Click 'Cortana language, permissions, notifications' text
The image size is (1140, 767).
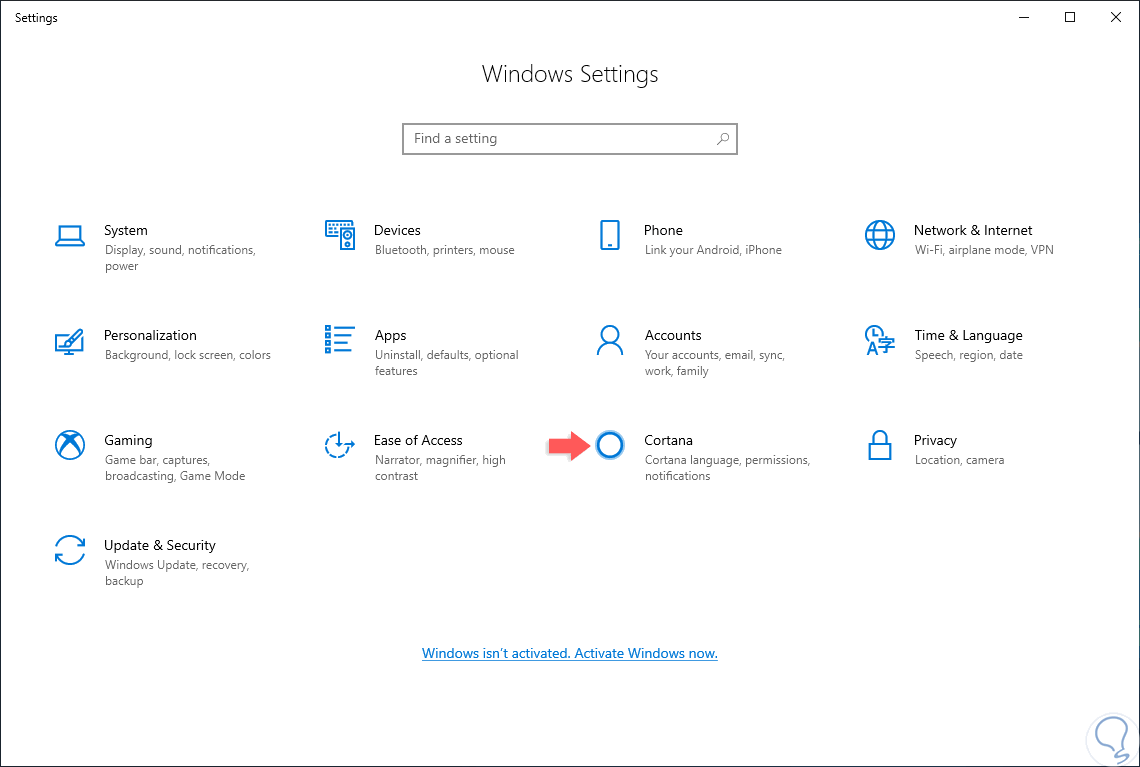(x=727, y=468)
